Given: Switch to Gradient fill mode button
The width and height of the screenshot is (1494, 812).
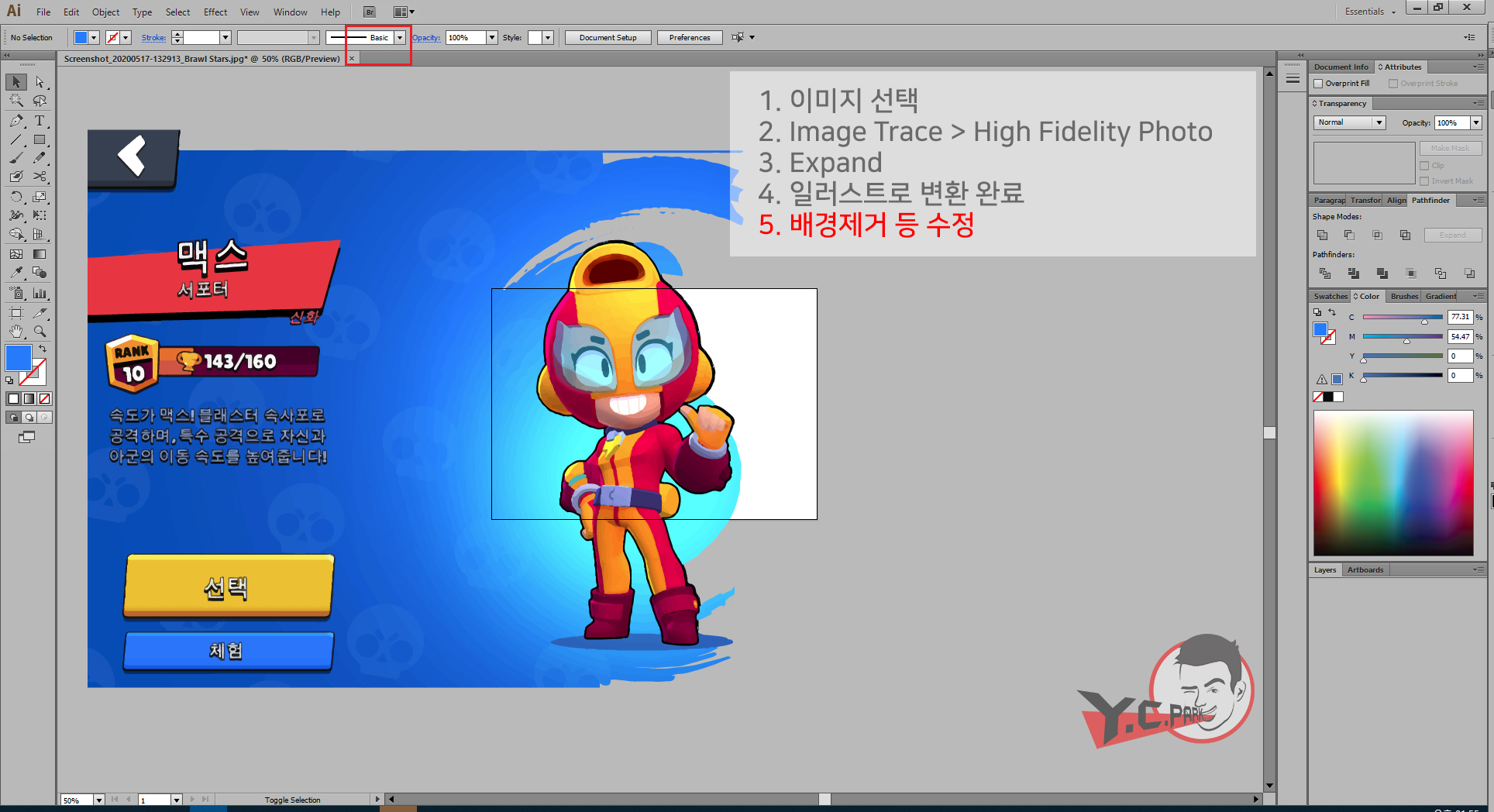Looking at the screenshot, I should [x=29, y=398].
